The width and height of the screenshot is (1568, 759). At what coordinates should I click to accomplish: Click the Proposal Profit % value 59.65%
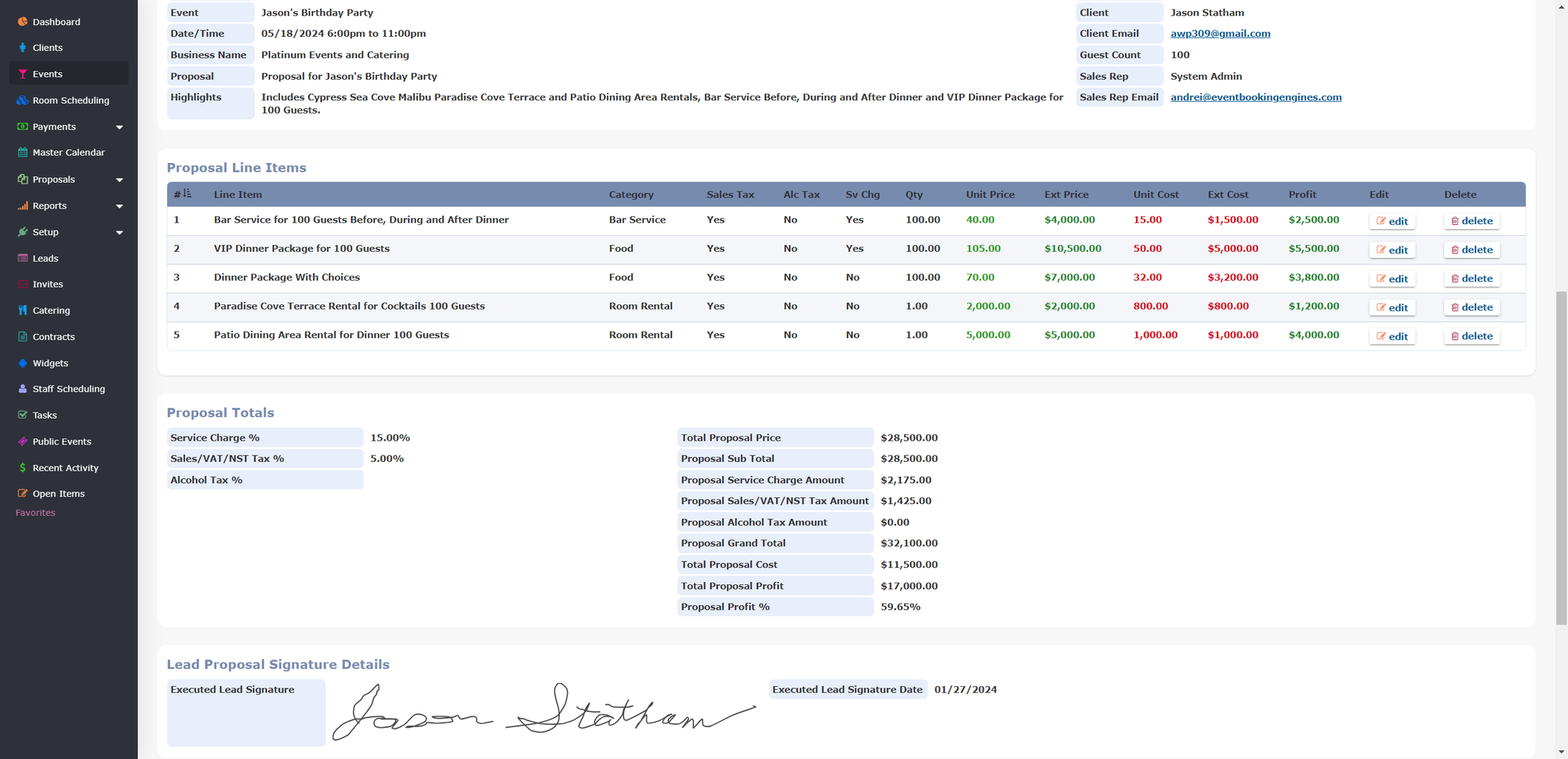click(900, 607)
